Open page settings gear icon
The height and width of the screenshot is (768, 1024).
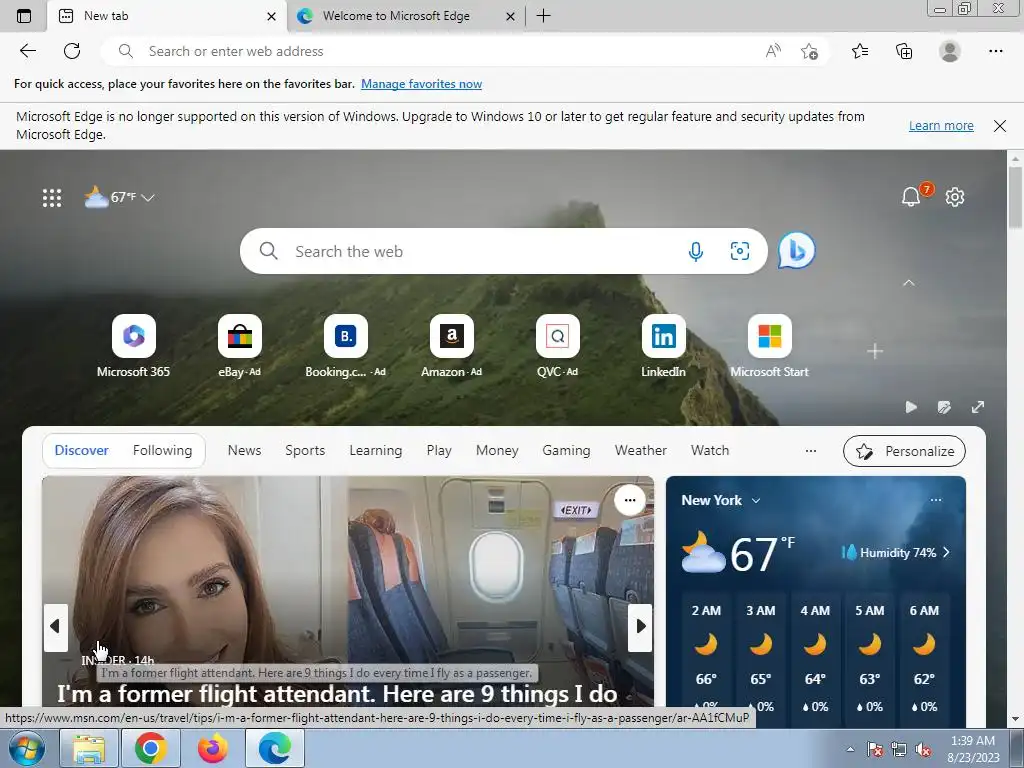point(955,197)
